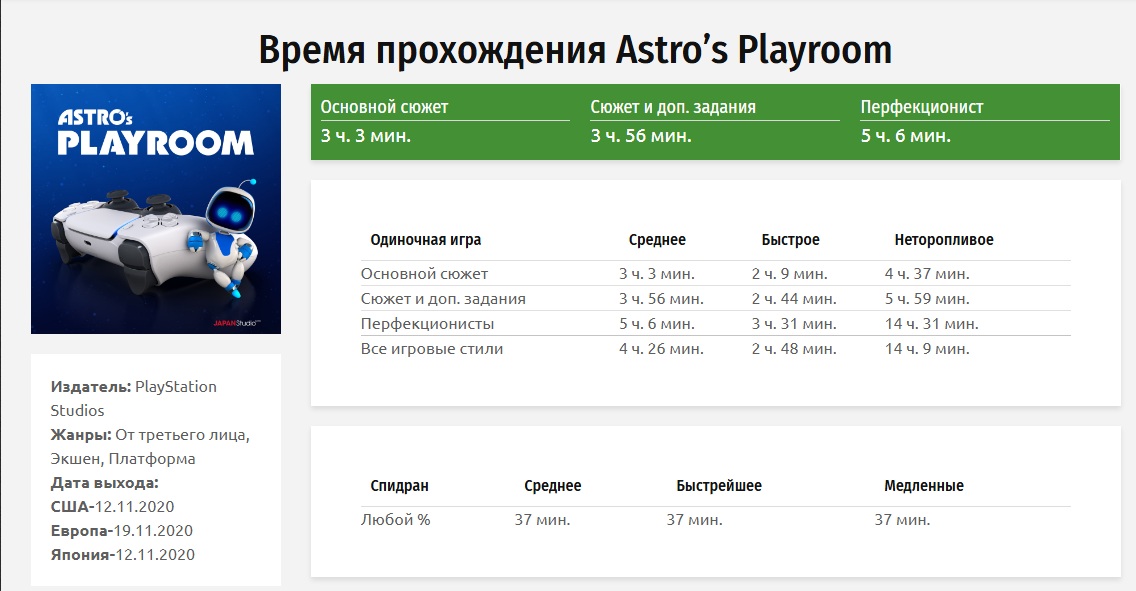Click the 'Все игровые стили' row label

(432, 348)
